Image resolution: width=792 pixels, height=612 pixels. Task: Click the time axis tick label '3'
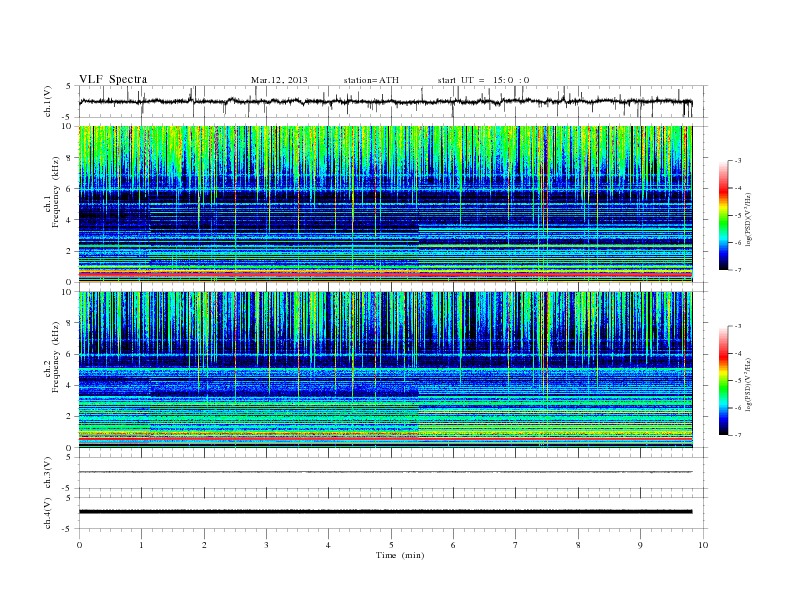tap(266, 545)
